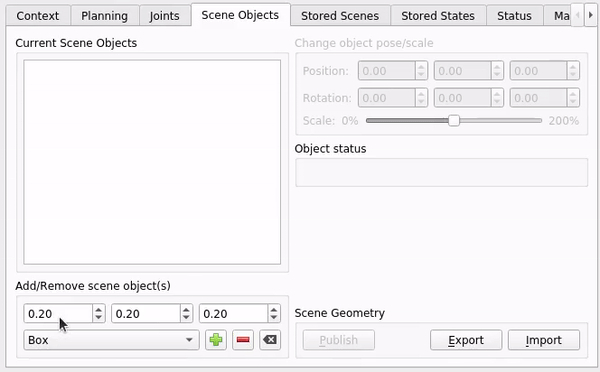
Task: Click the Export scene geometry button
Action: click(466, 340)
